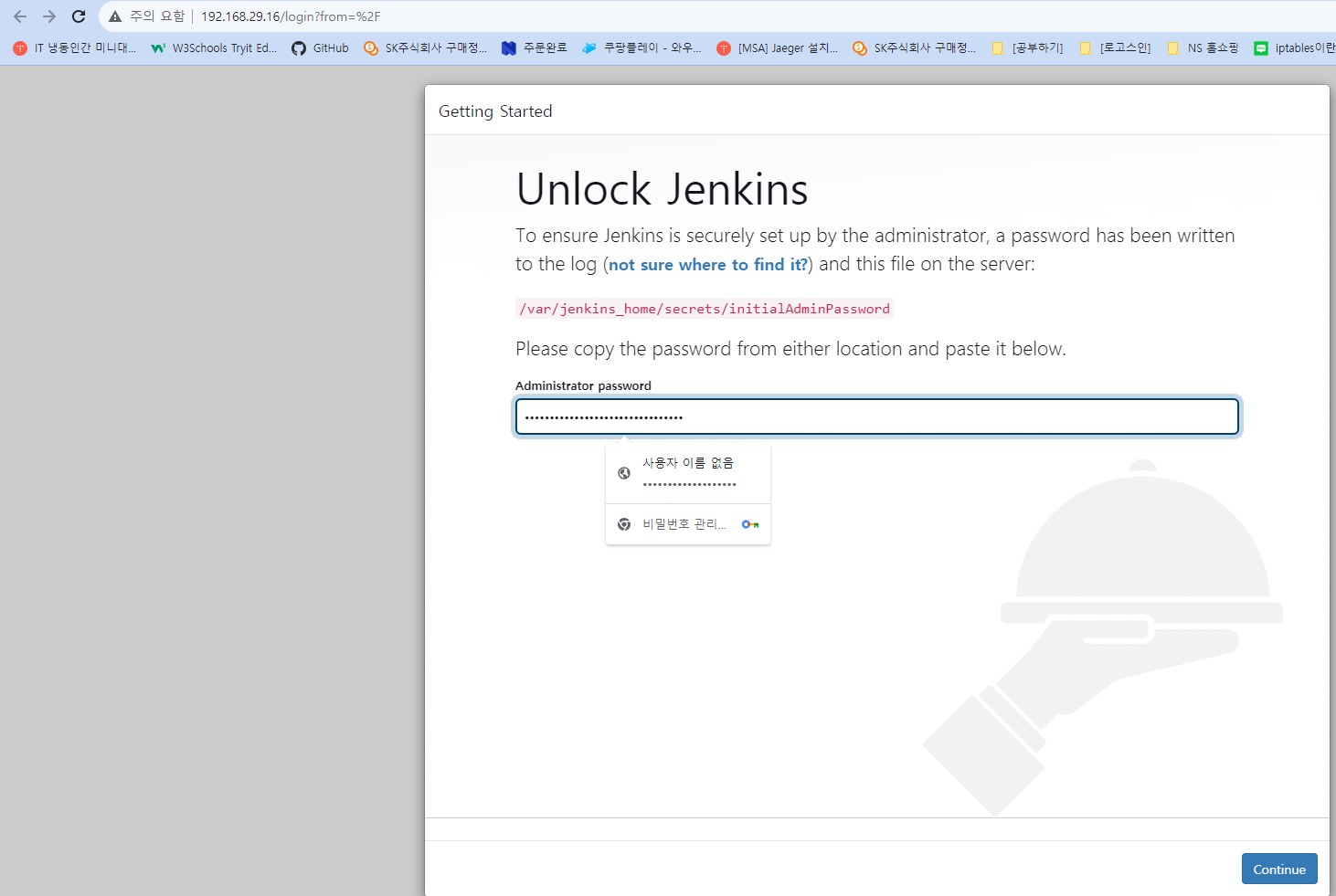The height and width of the screenshot is (896, 1336).
Task: Click the Administrator password field
Action: pos(877,416)
